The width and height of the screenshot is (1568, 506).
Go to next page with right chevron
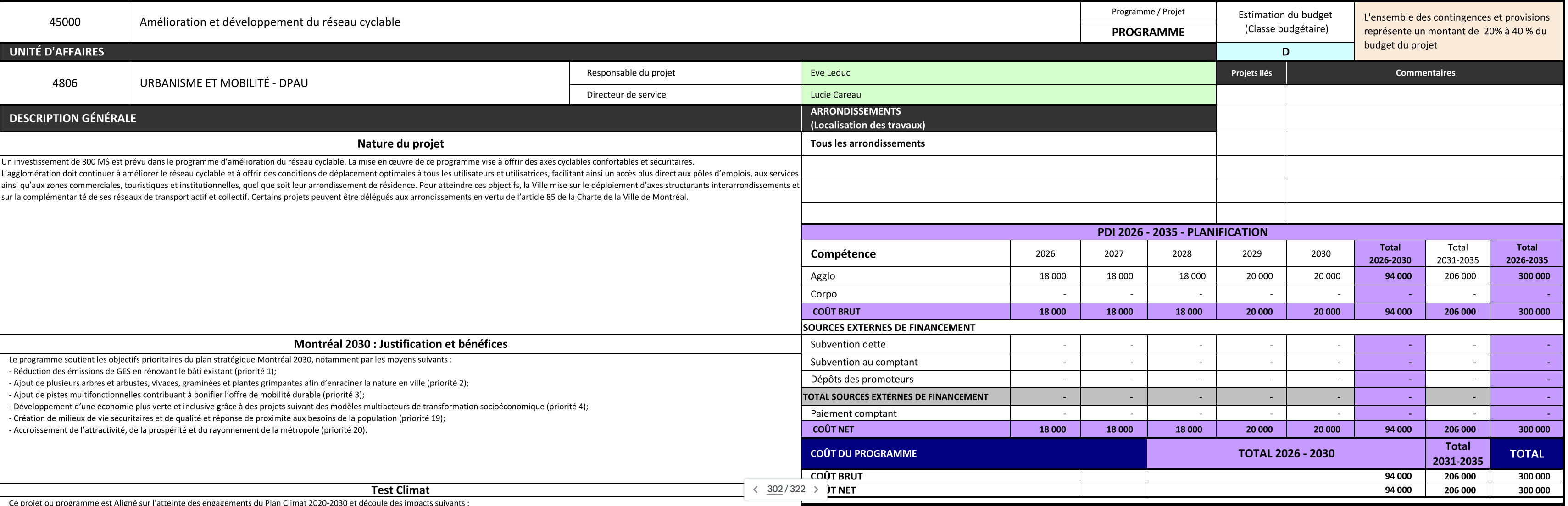click(816, 489)
